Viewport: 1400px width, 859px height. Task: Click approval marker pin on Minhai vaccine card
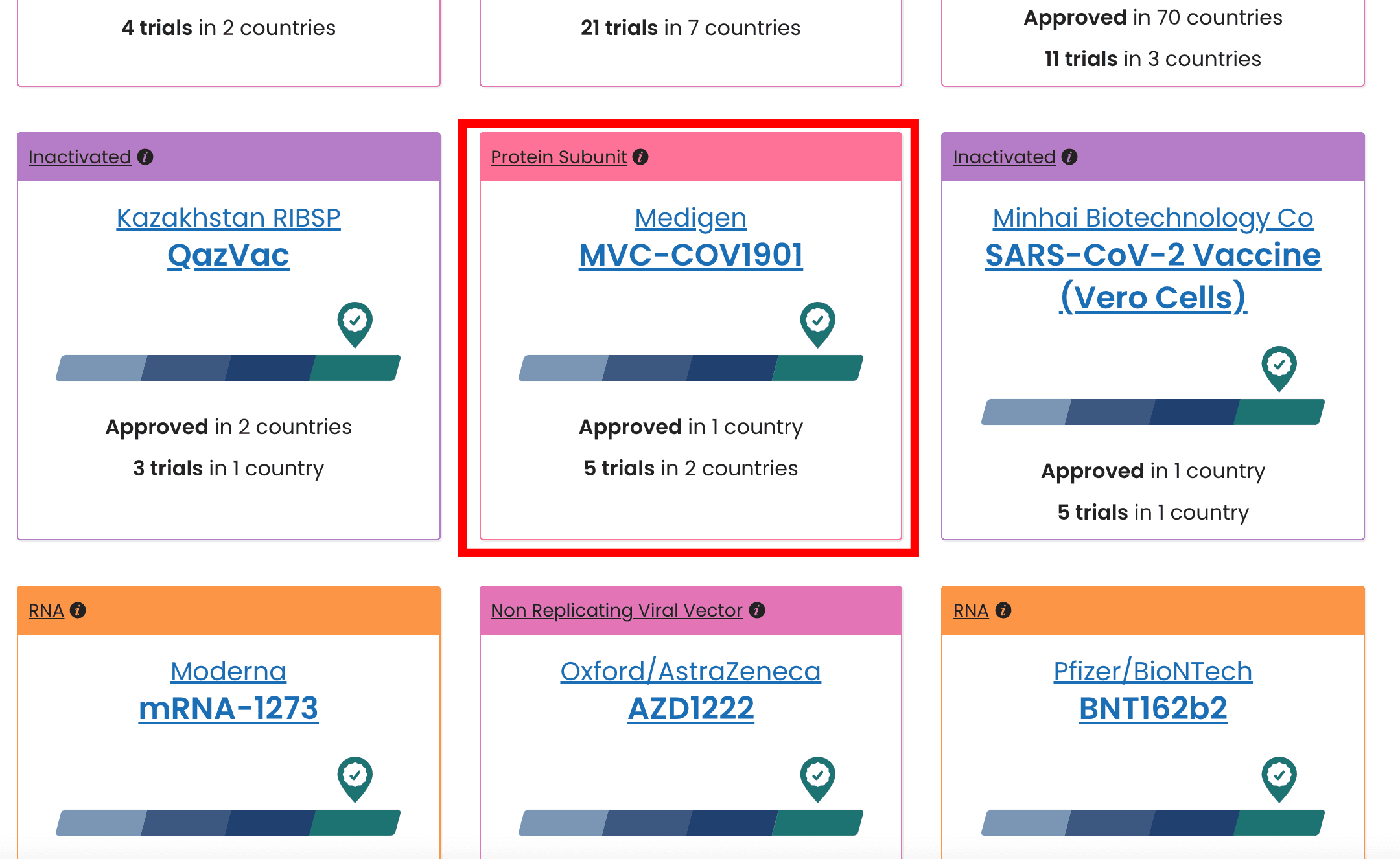[x=1279, y=369]
